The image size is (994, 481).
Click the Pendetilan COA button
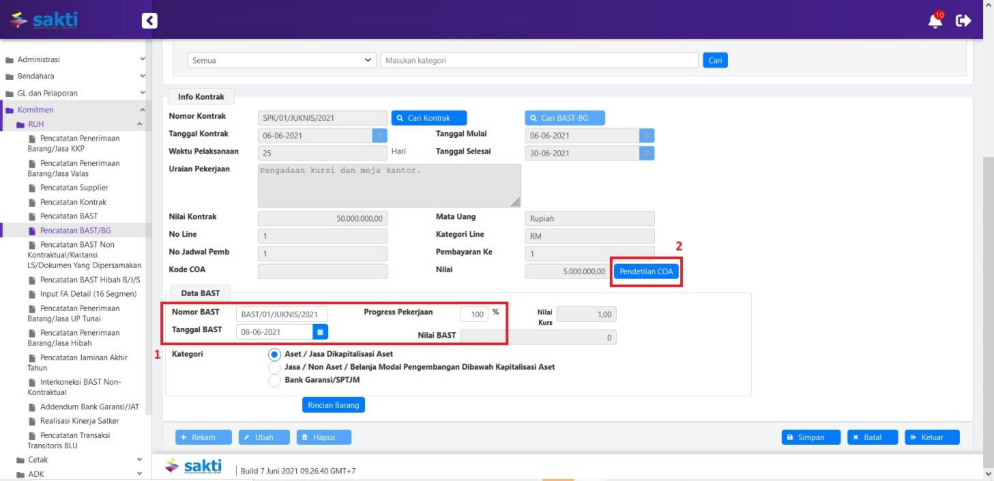[646, 271]
